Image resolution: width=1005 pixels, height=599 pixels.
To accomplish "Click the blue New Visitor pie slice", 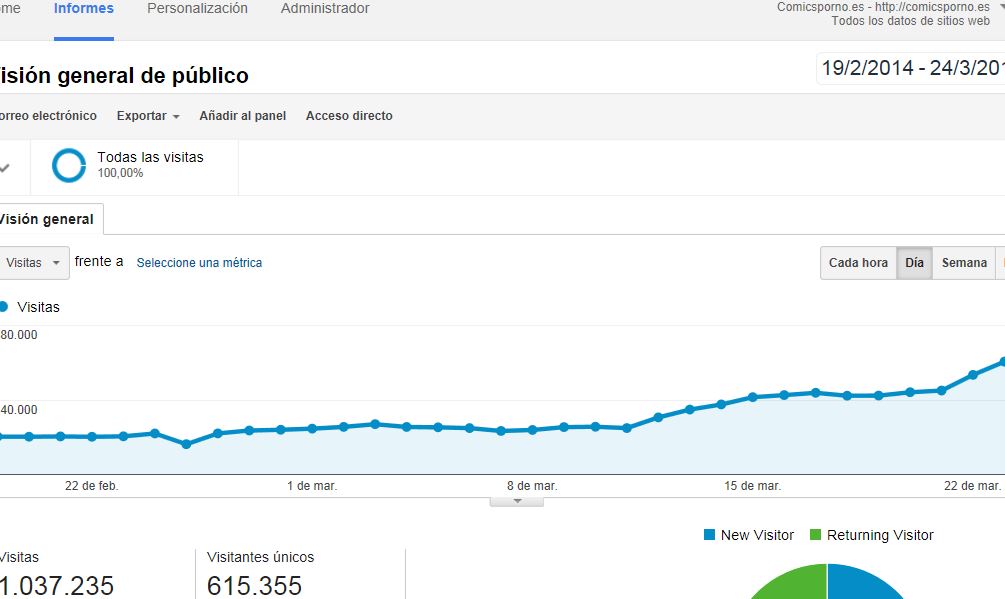I will click(x=865, y=583).
